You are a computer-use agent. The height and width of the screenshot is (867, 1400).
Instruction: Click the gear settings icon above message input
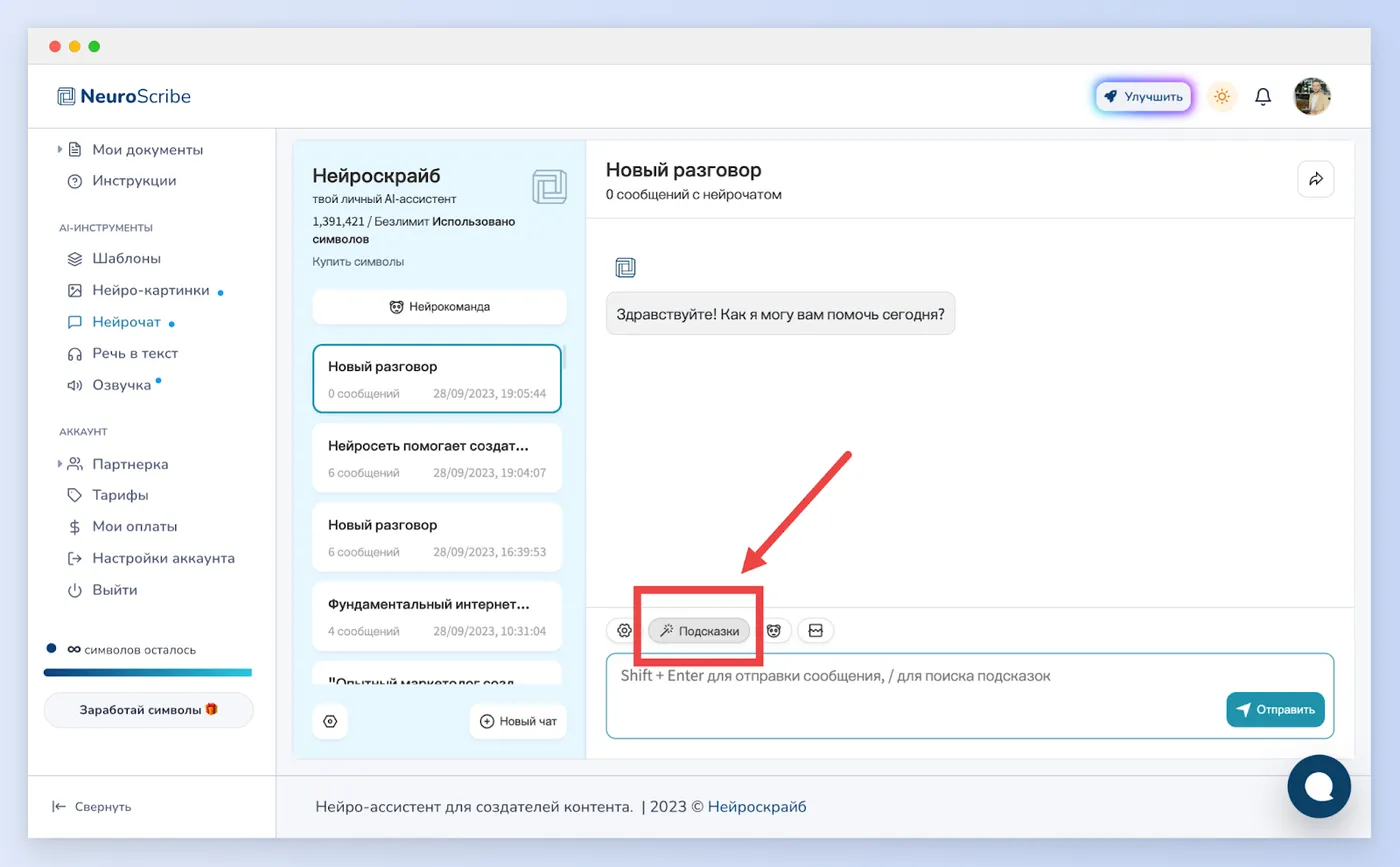coord(624,631)
